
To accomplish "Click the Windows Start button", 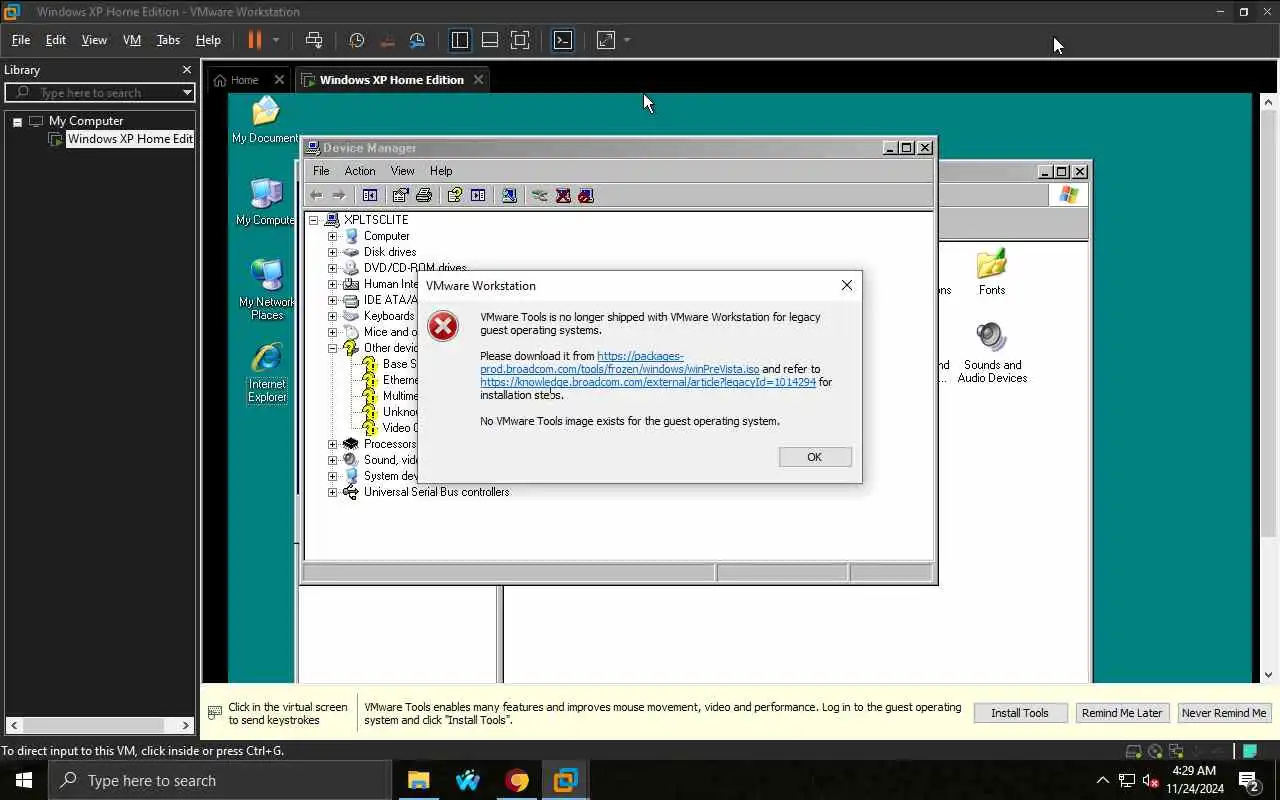I will [x=24, y=780].
